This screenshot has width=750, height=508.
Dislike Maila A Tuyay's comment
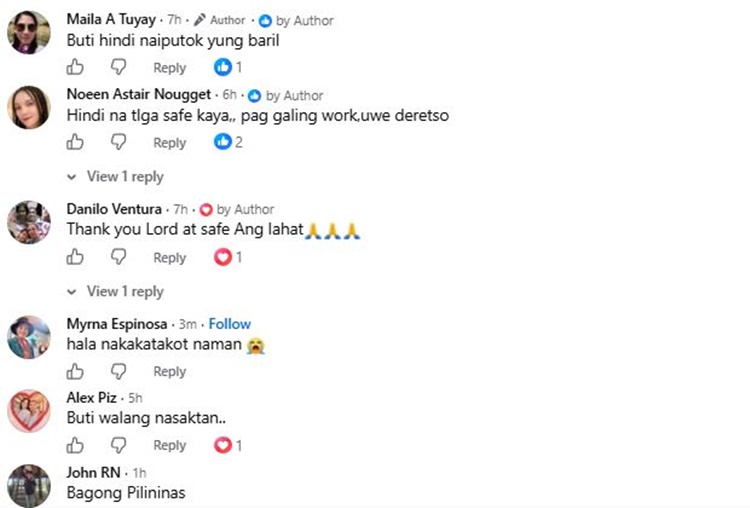[118, 67]
